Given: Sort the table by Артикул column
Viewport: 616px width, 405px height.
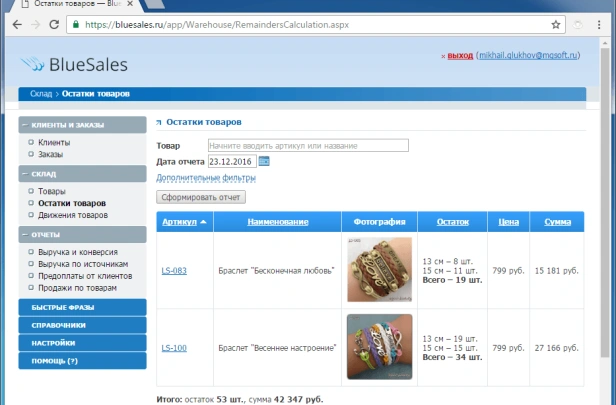Looking at the screenshot, I should pyautogui.click(x=179, y=221).
